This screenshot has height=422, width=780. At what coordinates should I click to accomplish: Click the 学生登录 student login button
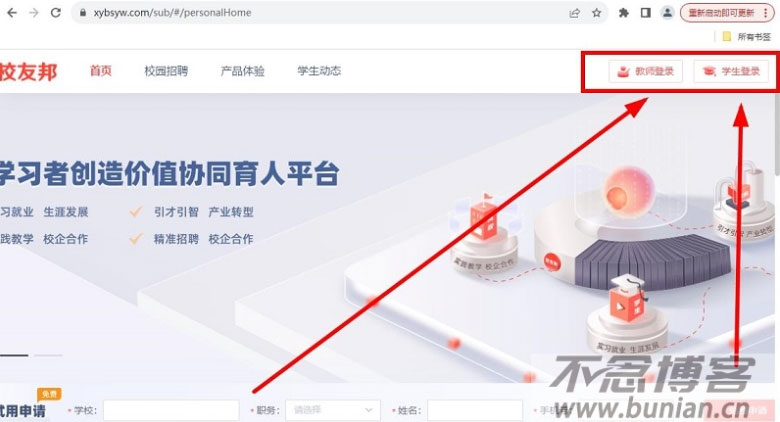point(731,71)
